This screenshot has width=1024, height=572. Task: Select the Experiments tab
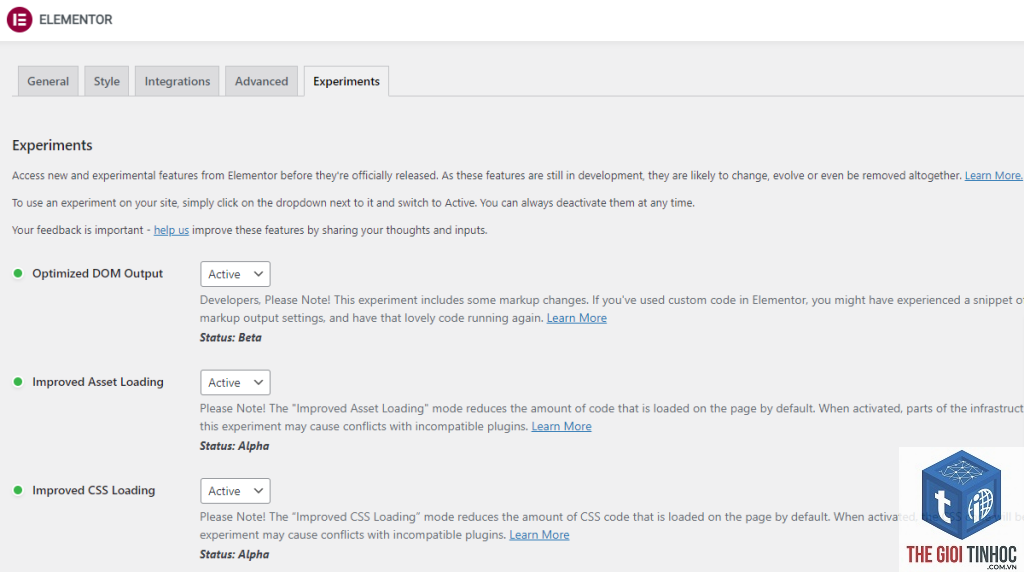click(x=346, y=81)
